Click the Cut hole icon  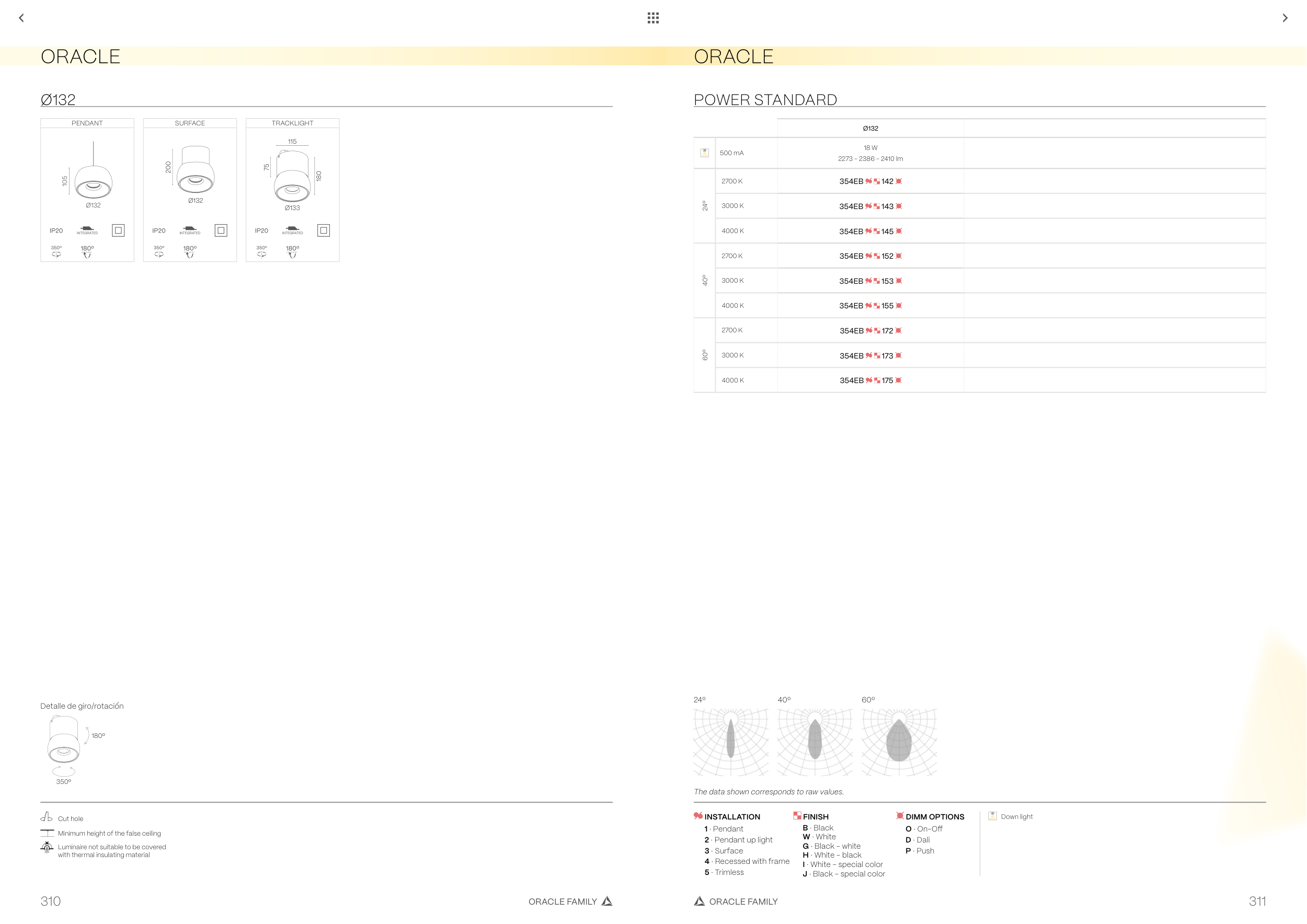[47, 817]
